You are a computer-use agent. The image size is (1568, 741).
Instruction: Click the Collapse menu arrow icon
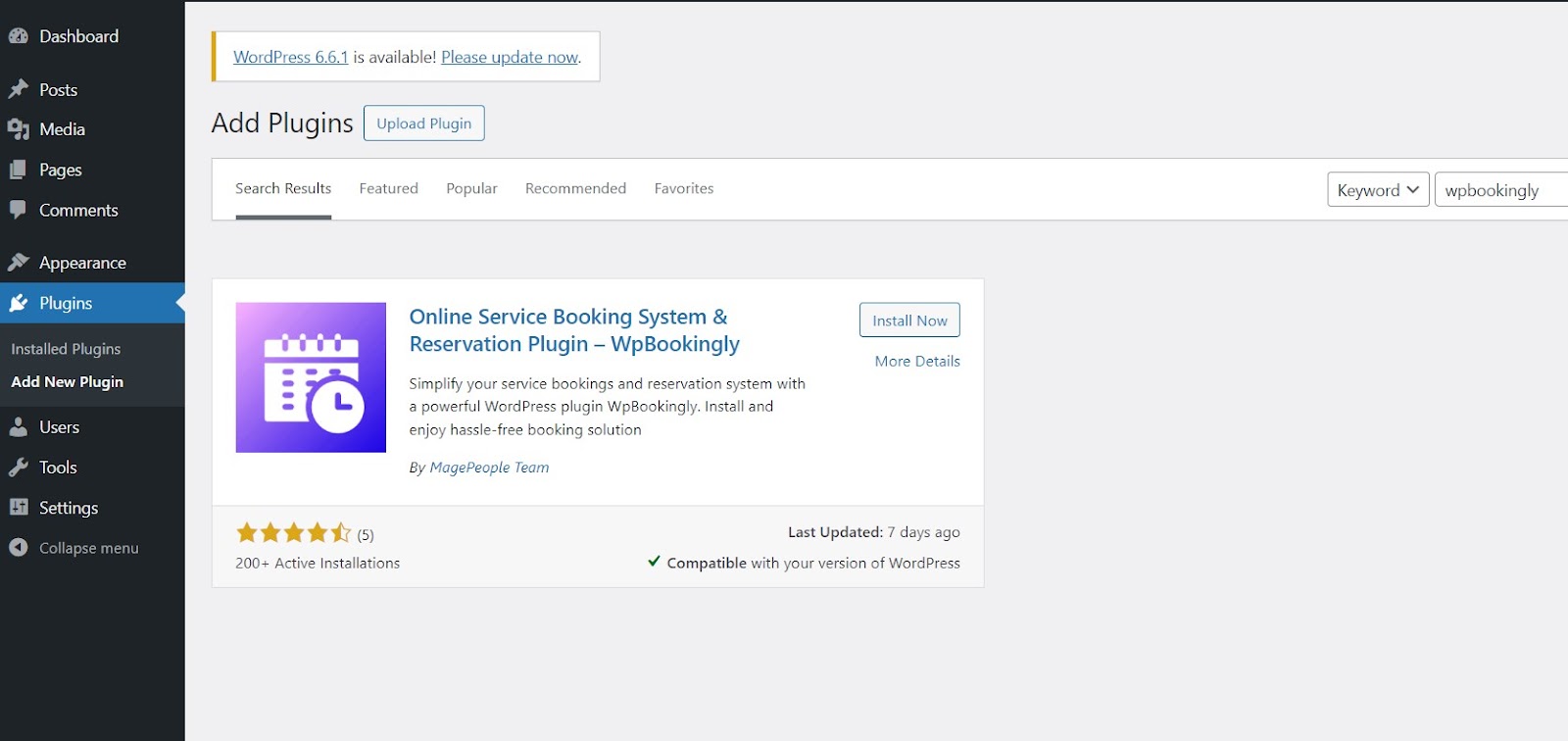(x=19, y=548)
